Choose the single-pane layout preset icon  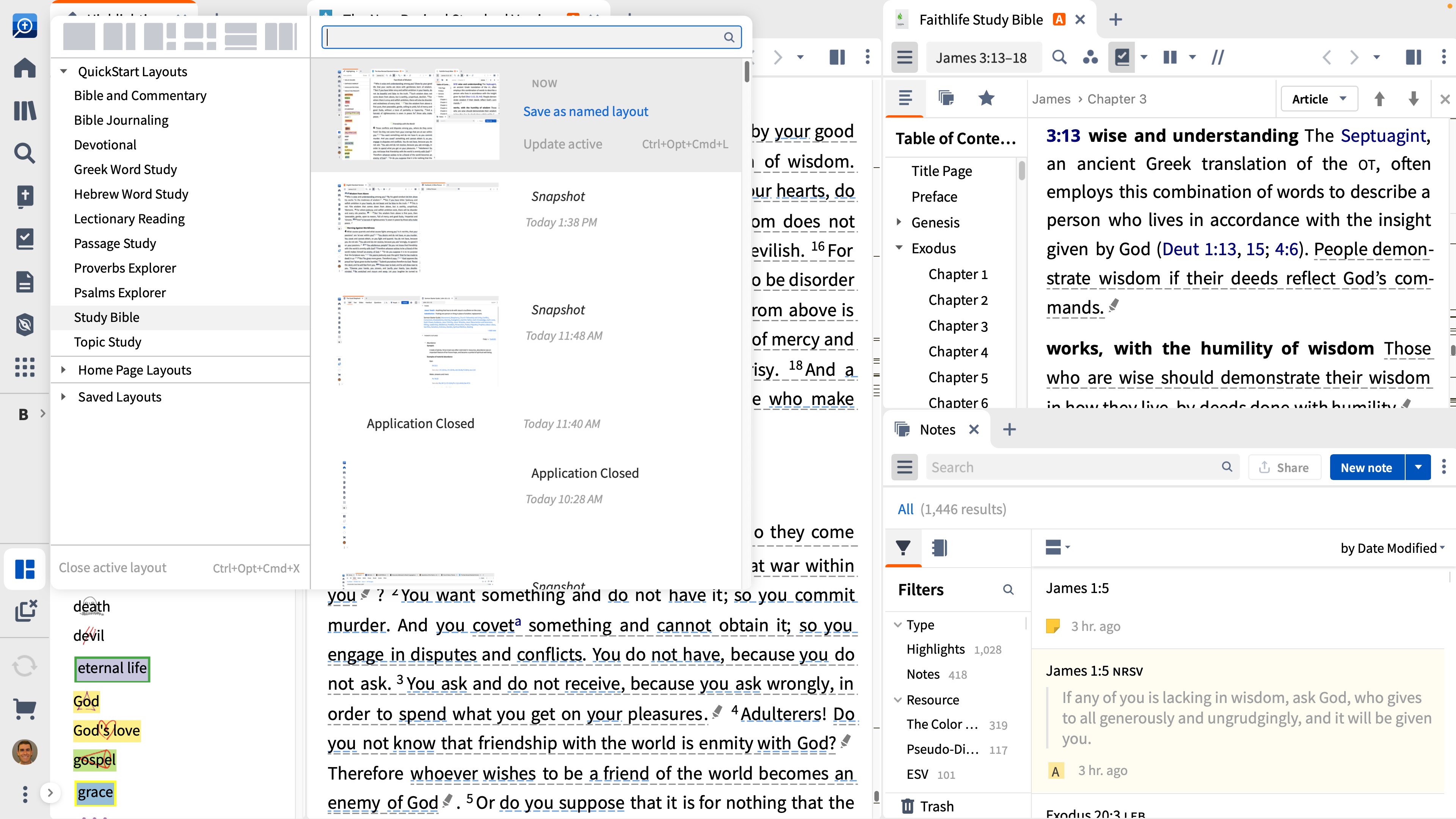click(79, 37)
